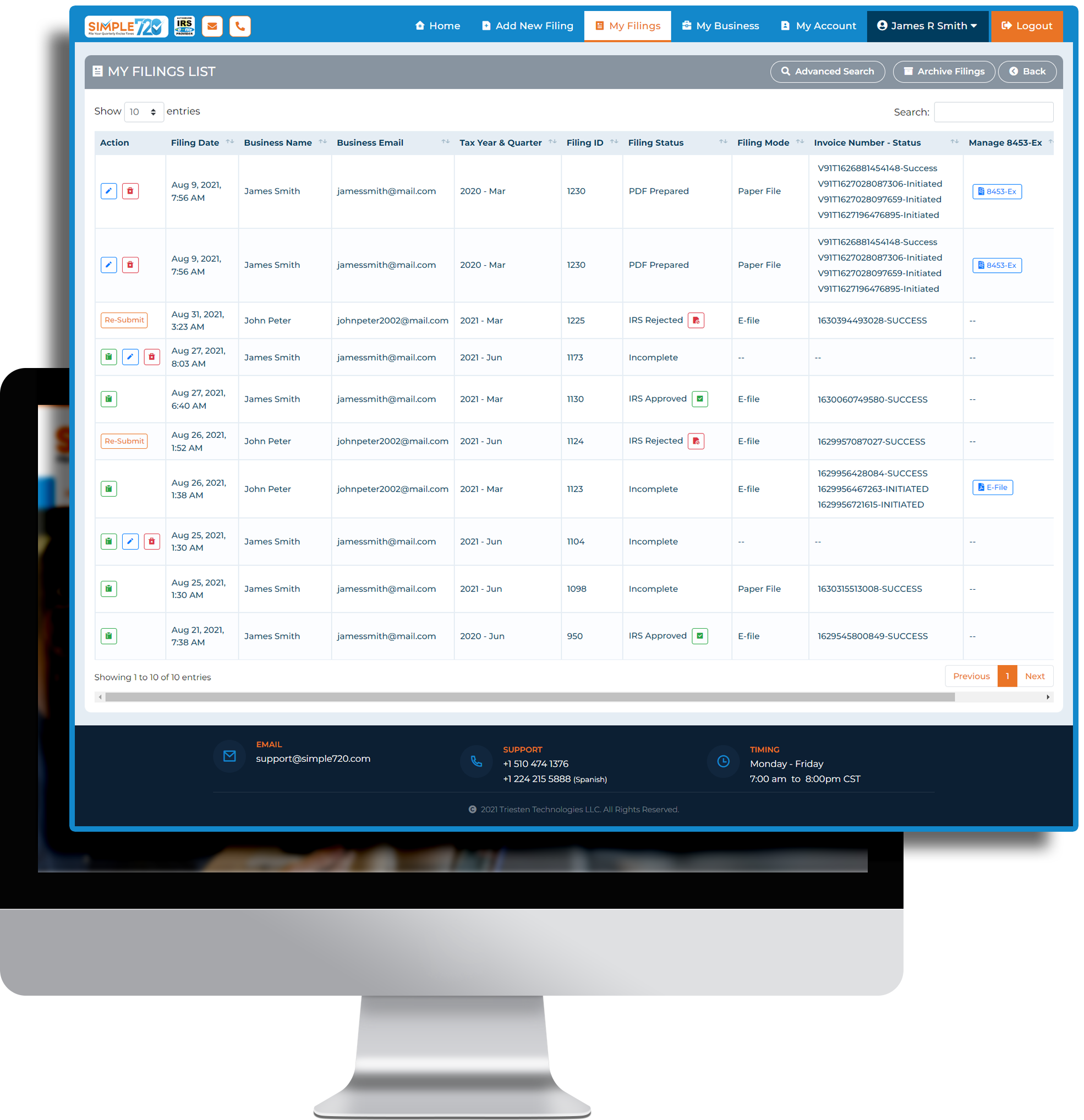This screenshot has width=1084, height=1120.
Task: Select the My Business tab in navigation
Action: click(723, 25)
